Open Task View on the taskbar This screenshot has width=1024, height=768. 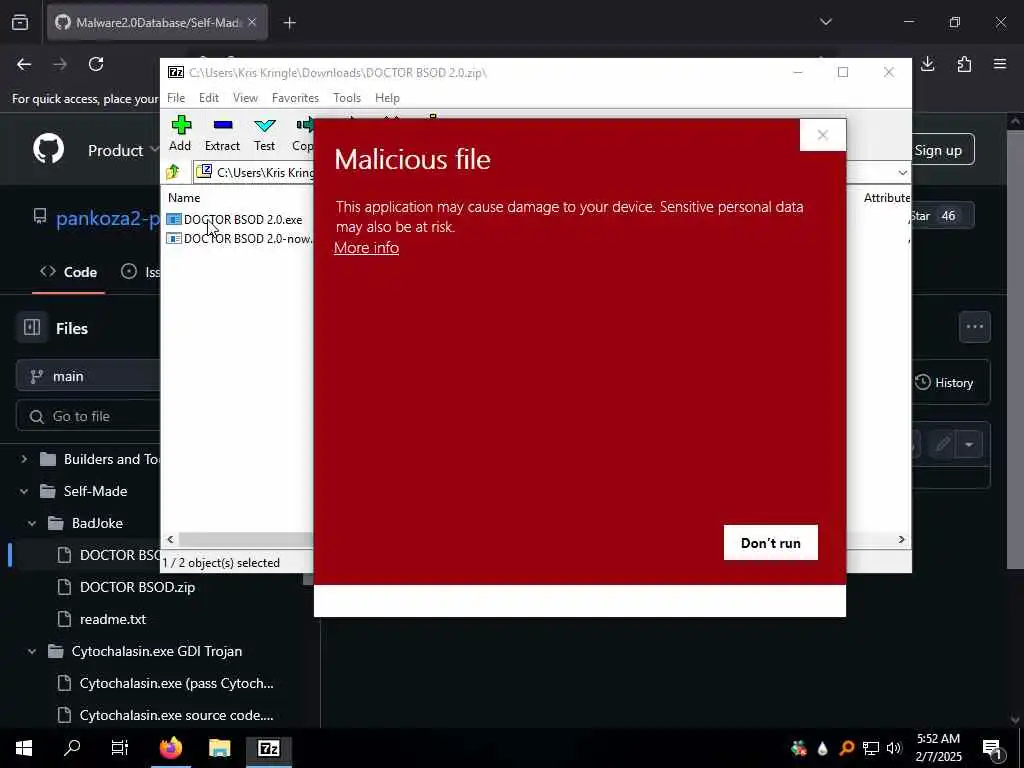pyautogui.click(x=120, y=748)
